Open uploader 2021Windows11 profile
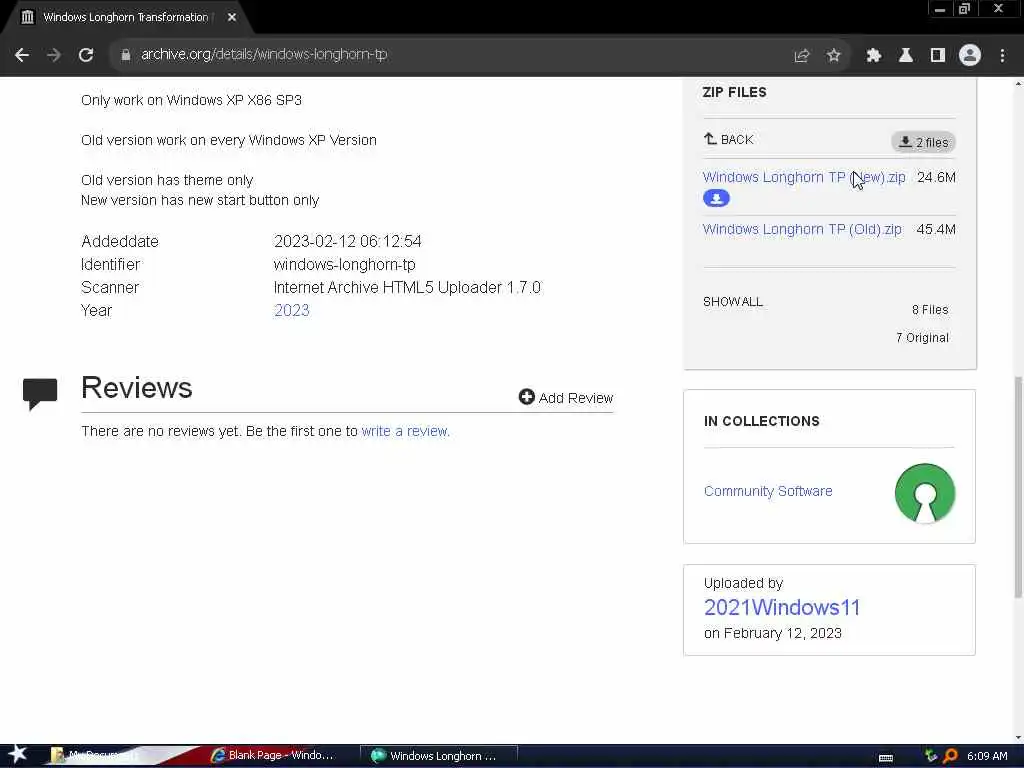The height and width of the screenshot is (768, 1024). pyautogui.click(x=782, y=607)
